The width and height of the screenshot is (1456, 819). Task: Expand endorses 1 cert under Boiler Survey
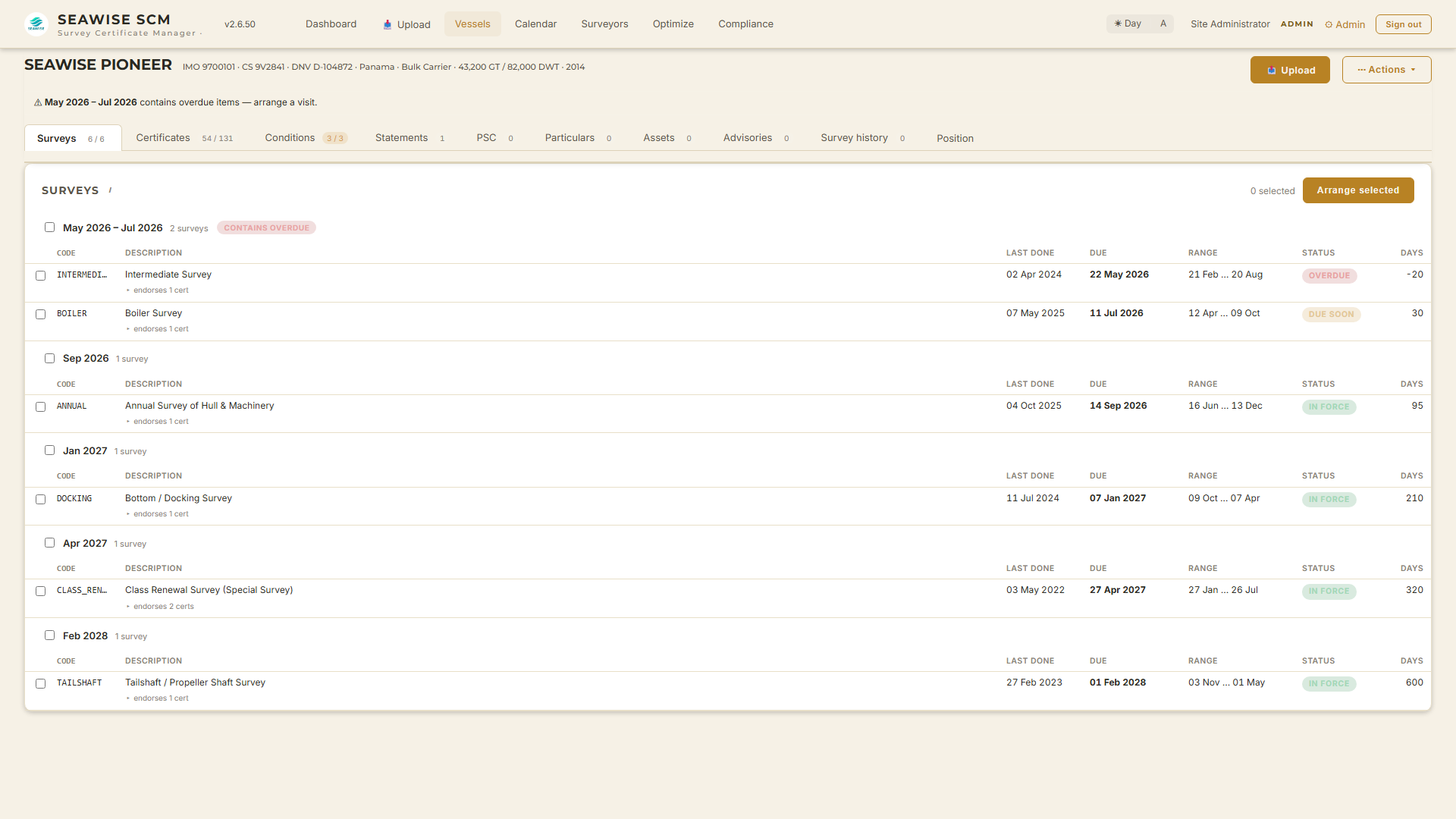pos(157,329)
